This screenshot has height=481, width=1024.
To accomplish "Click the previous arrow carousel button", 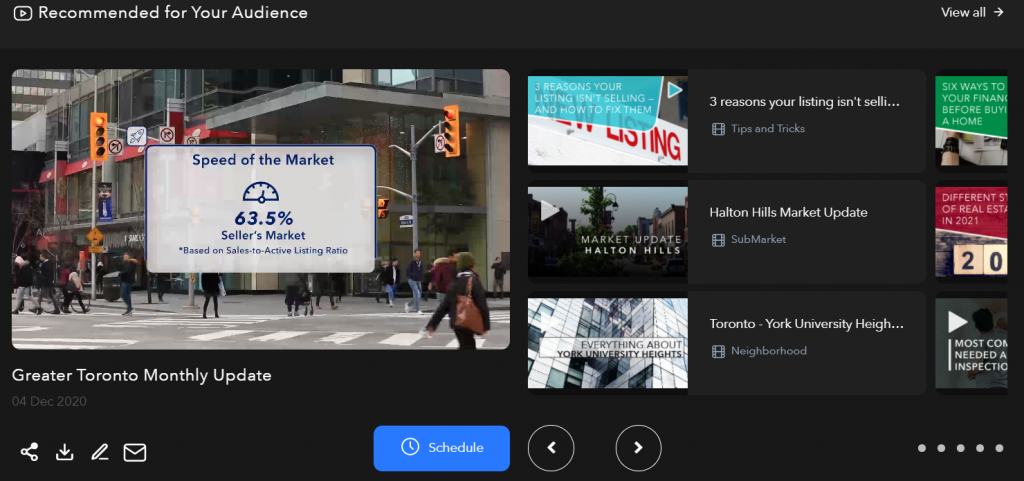I will pos(551,448).
